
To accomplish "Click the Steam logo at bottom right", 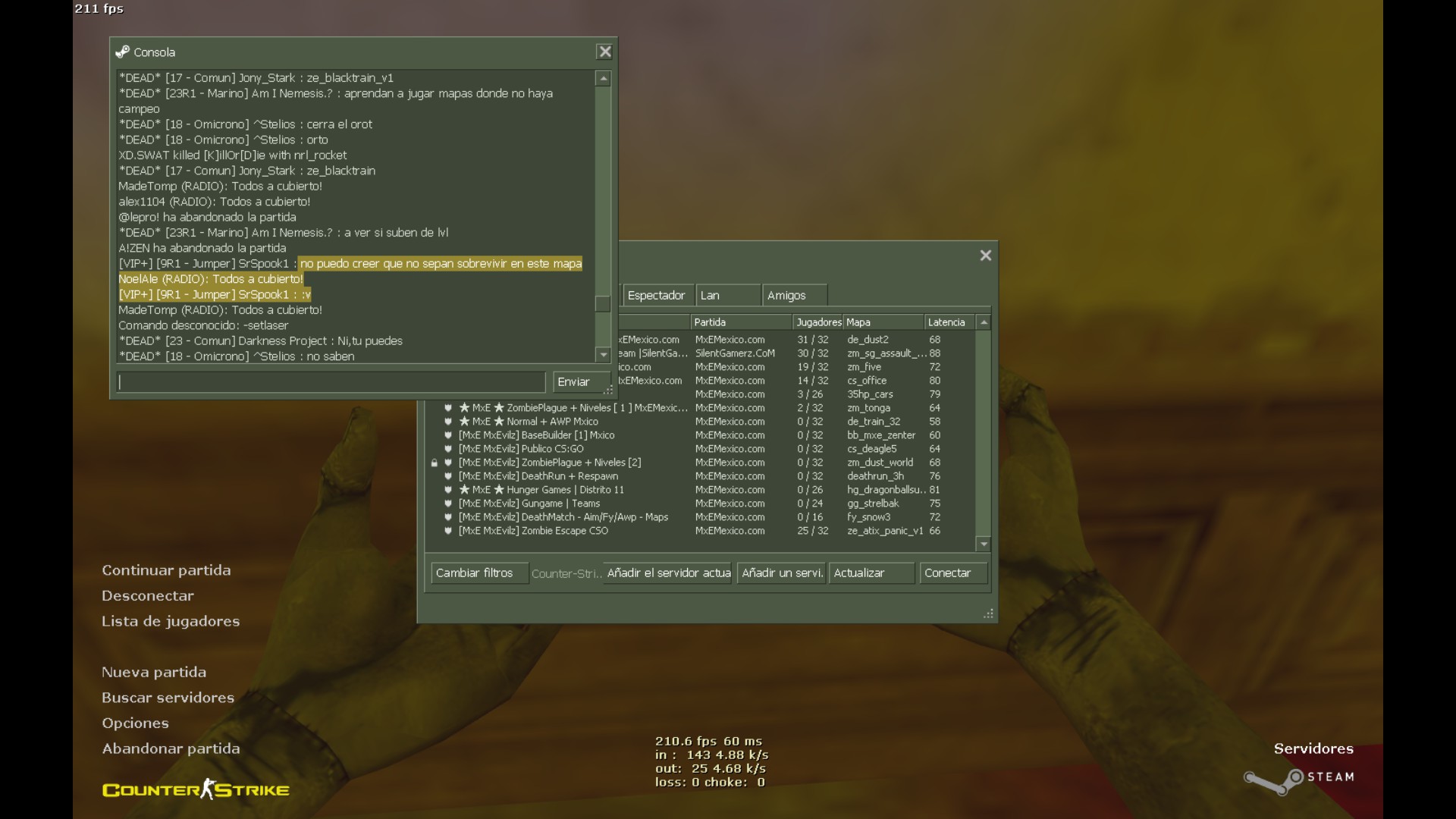I will tap(1298, 781).
